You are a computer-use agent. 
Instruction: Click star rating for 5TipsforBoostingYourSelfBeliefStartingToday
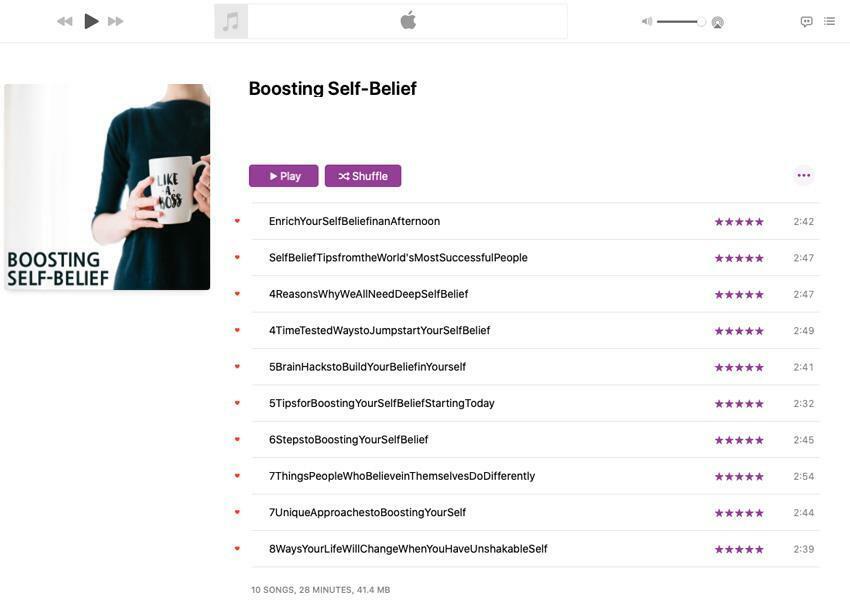click(x=739, y=404)
